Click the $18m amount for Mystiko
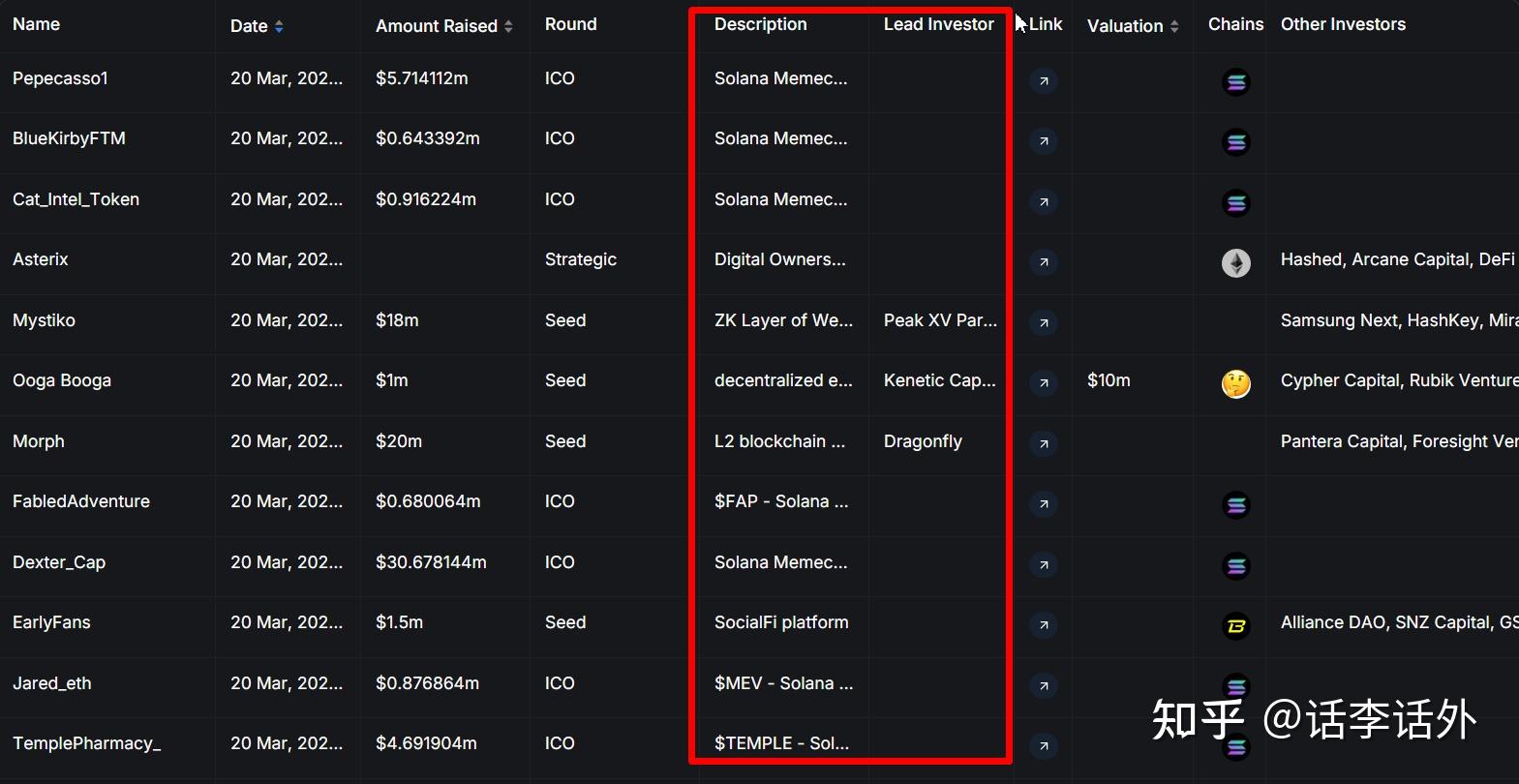This screenshot has width=1519, height=784. (397, 320)
